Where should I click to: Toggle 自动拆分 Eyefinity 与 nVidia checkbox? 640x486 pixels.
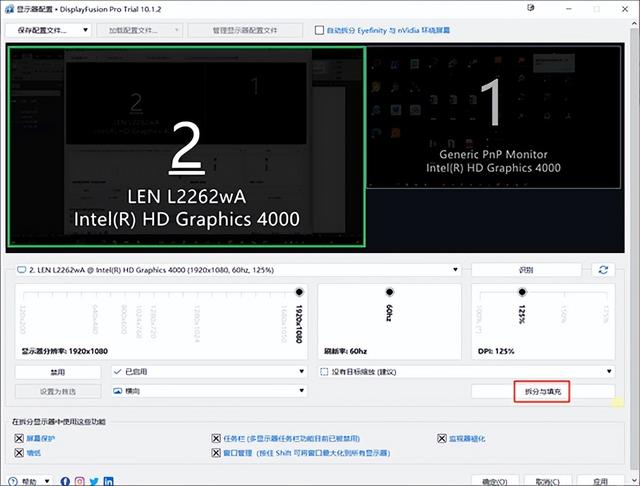pos(319,30)
